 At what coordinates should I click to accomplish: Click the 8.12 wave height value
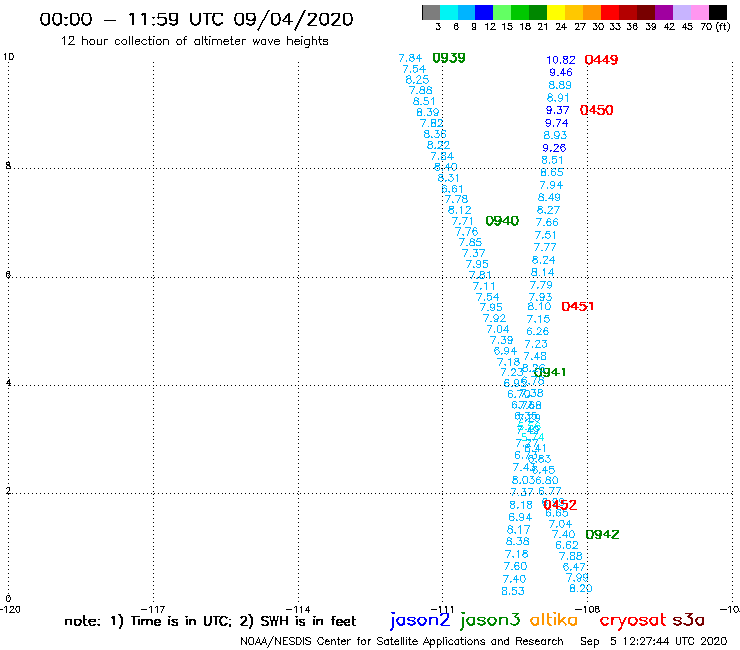[460, 210]
